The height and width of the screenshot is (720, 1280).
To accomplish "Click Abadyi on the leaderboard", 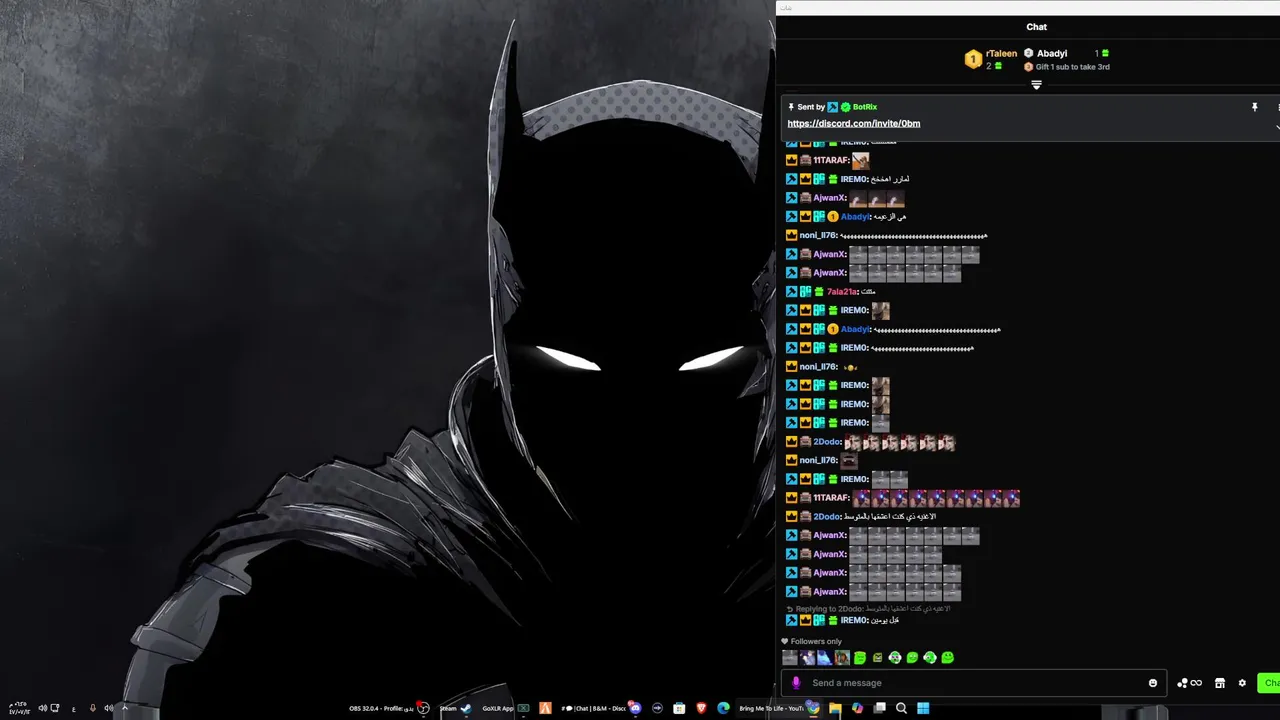I will 1052,54.
